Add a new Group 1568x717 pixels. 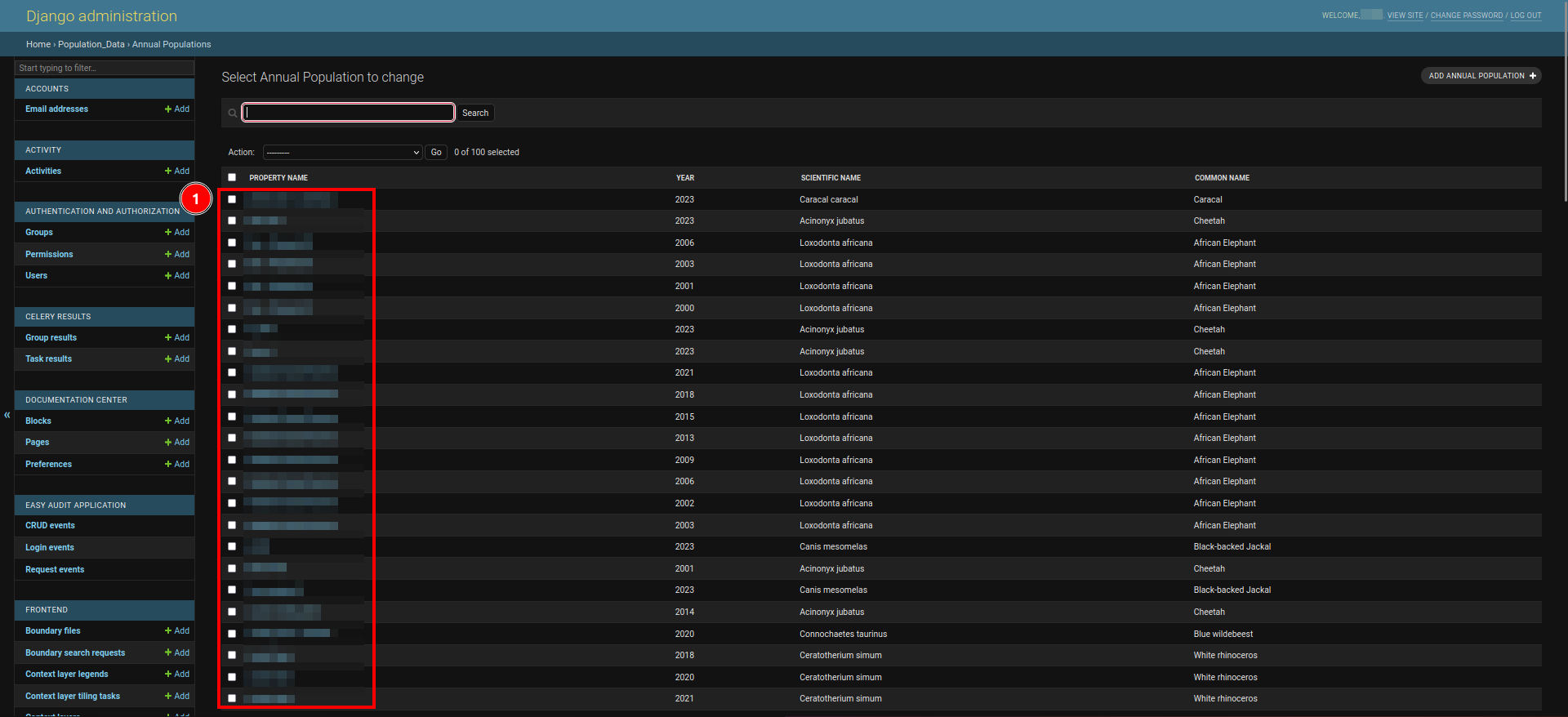177,233
